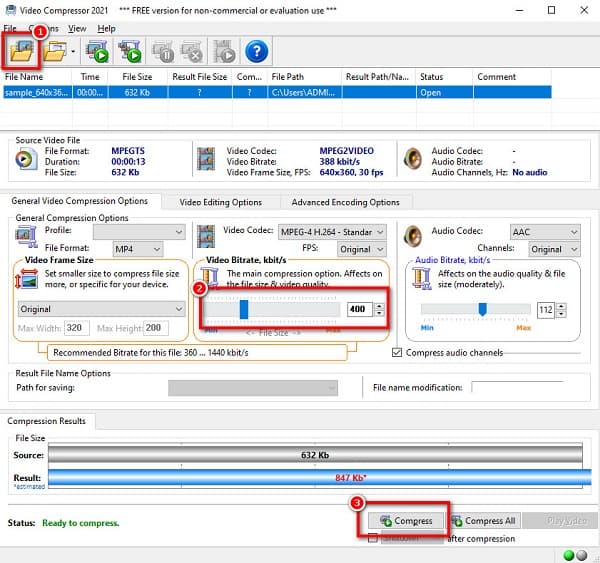Screen dimensions: 600x563
Task: Decrease audio bitrate with the down arrow
Action: (x=561, y=313)
